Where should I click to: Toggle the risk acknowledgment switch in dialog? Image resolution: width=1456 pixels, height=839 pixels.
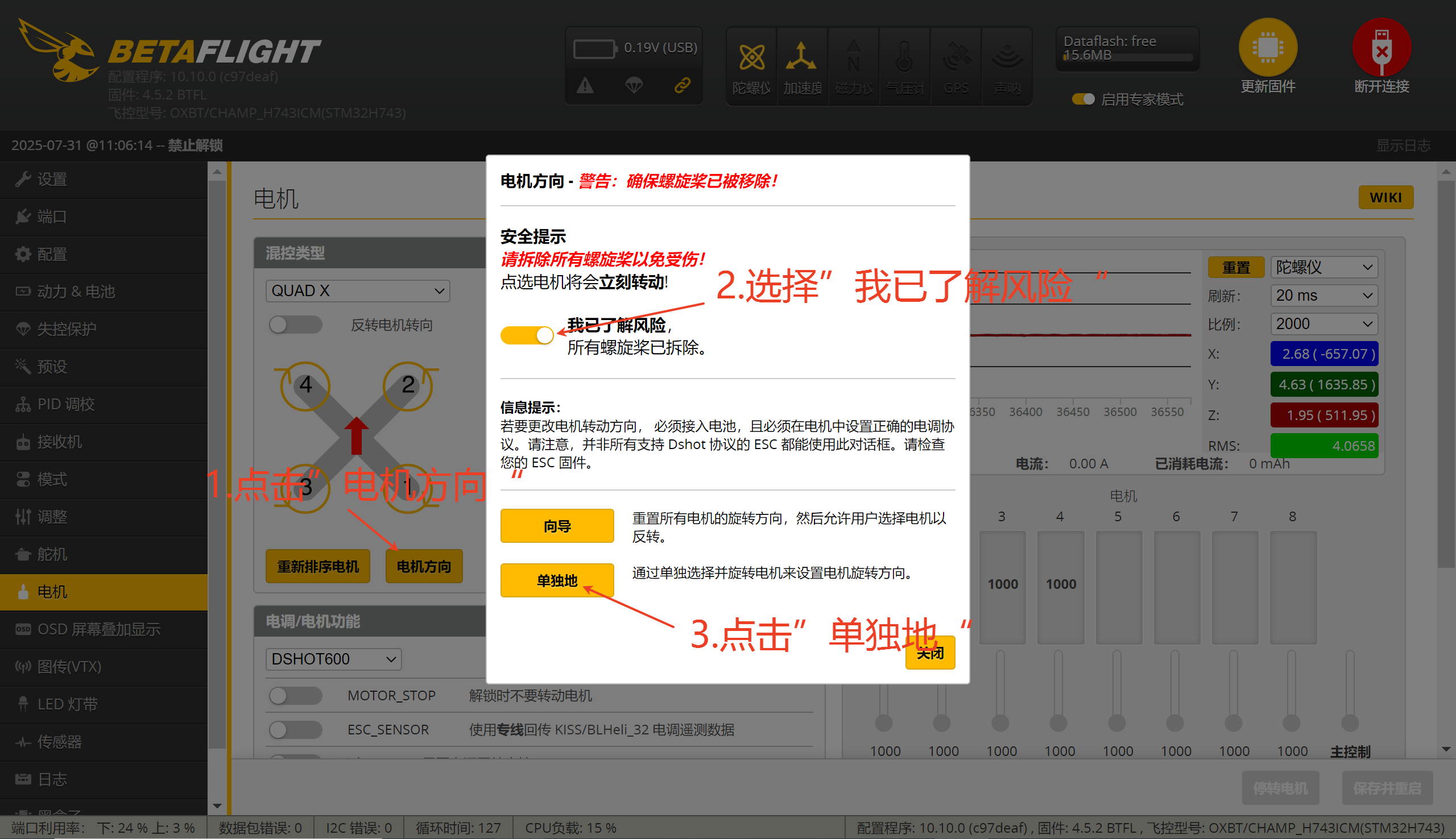(x=527, y=335)
